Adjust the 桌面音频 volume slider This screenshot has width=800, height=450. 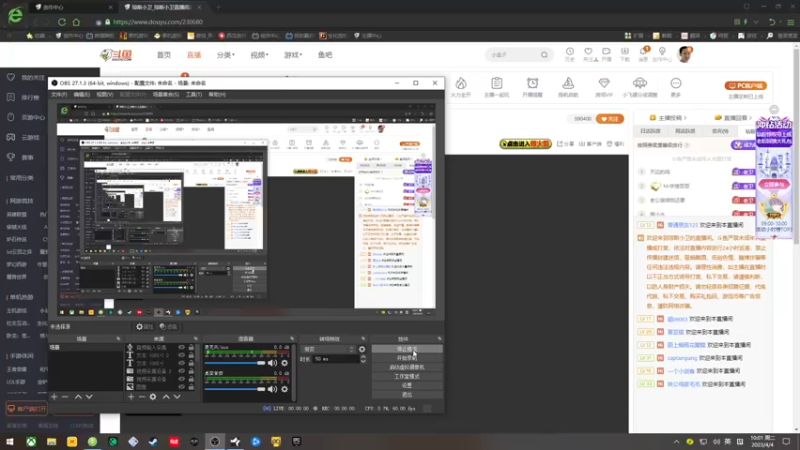tap(235, 389)
